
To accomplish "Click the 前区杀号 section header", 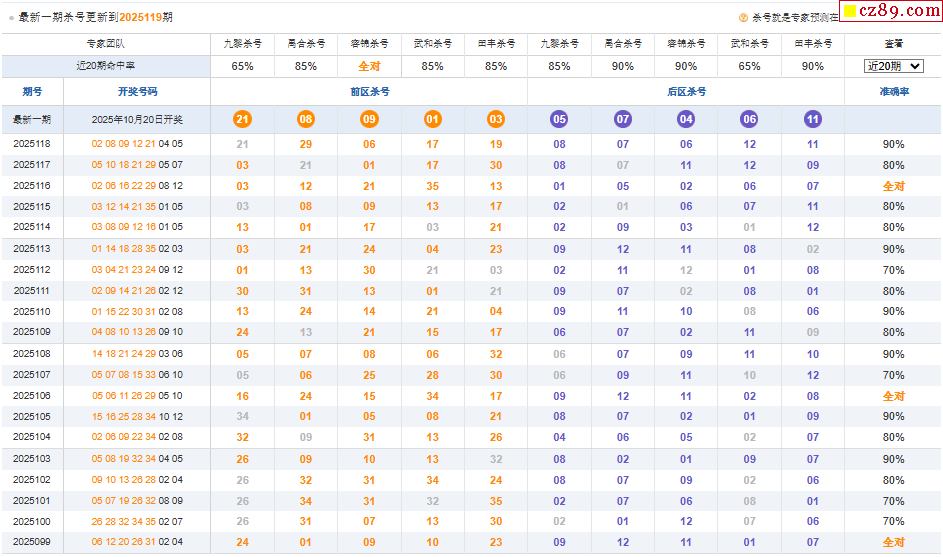I will point(369,91).
